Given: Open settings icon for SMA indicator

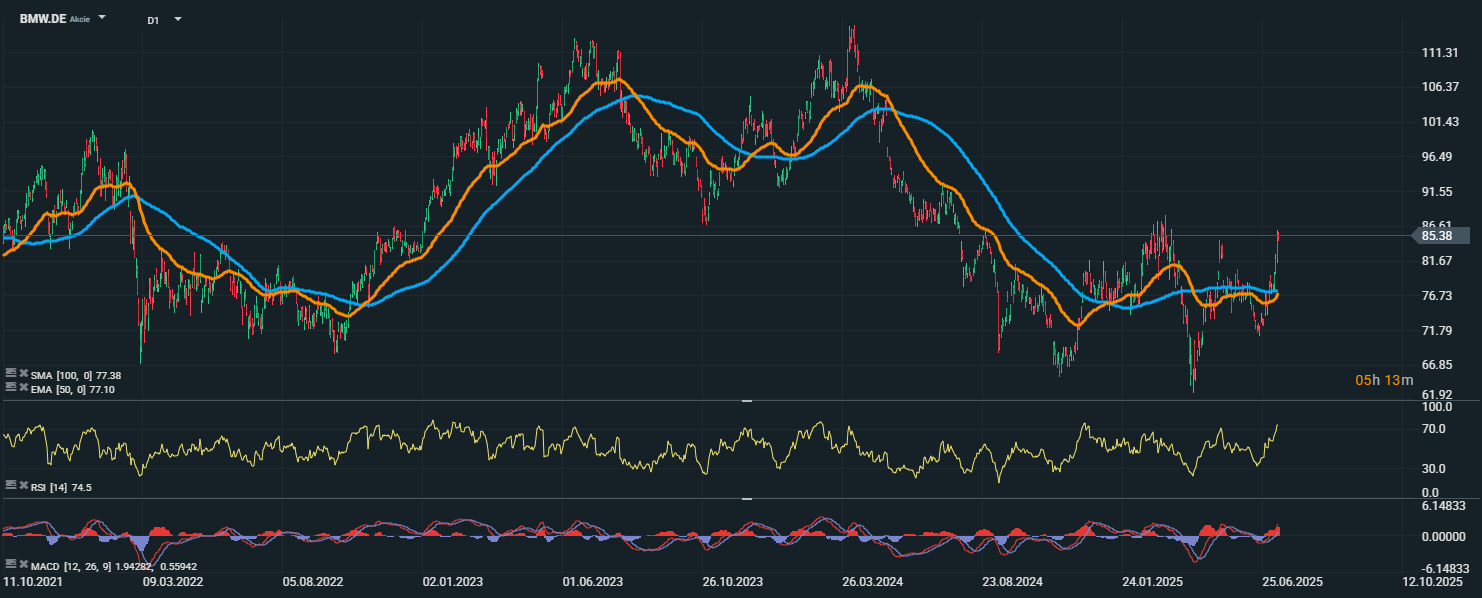Looking at the screenshot, I should (10, 373).
